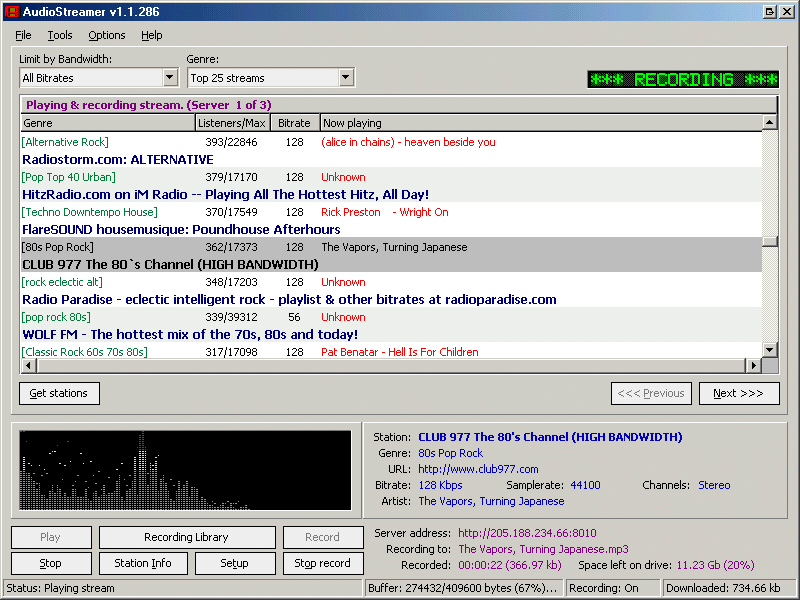The width and height of the screenshot is (800, 600).
Task: Click the horizontal scroll left arrow
Action: pos(28,365)
